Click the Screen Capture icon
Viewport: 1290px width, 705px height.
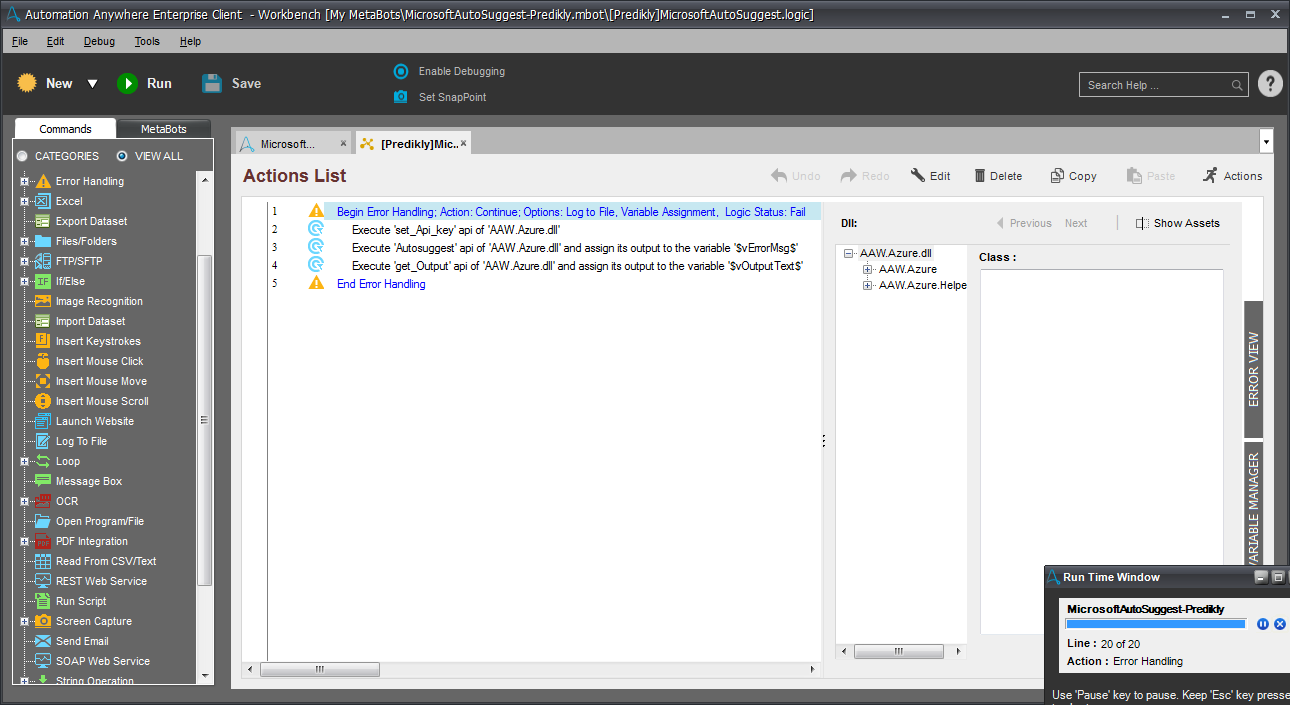point(43,621)
